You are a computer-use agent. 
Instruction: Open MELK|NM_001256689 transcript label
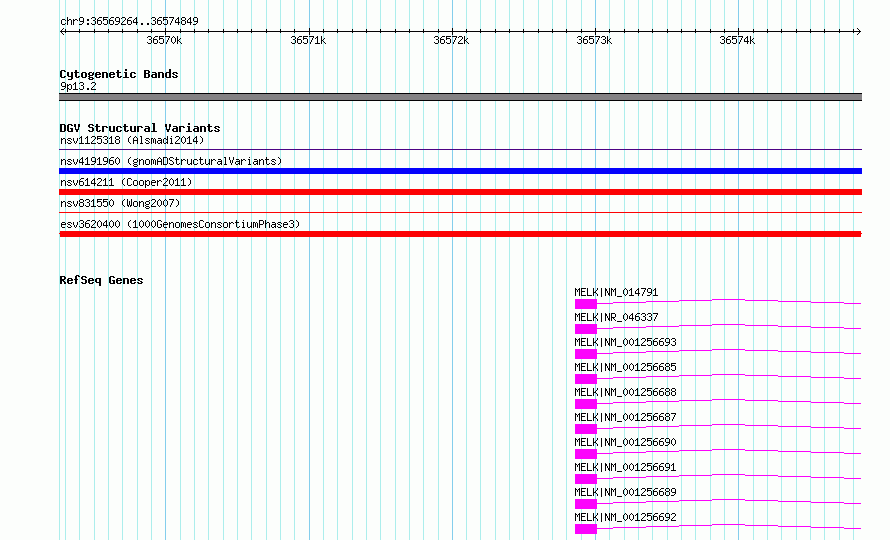[x=625, y=492]
